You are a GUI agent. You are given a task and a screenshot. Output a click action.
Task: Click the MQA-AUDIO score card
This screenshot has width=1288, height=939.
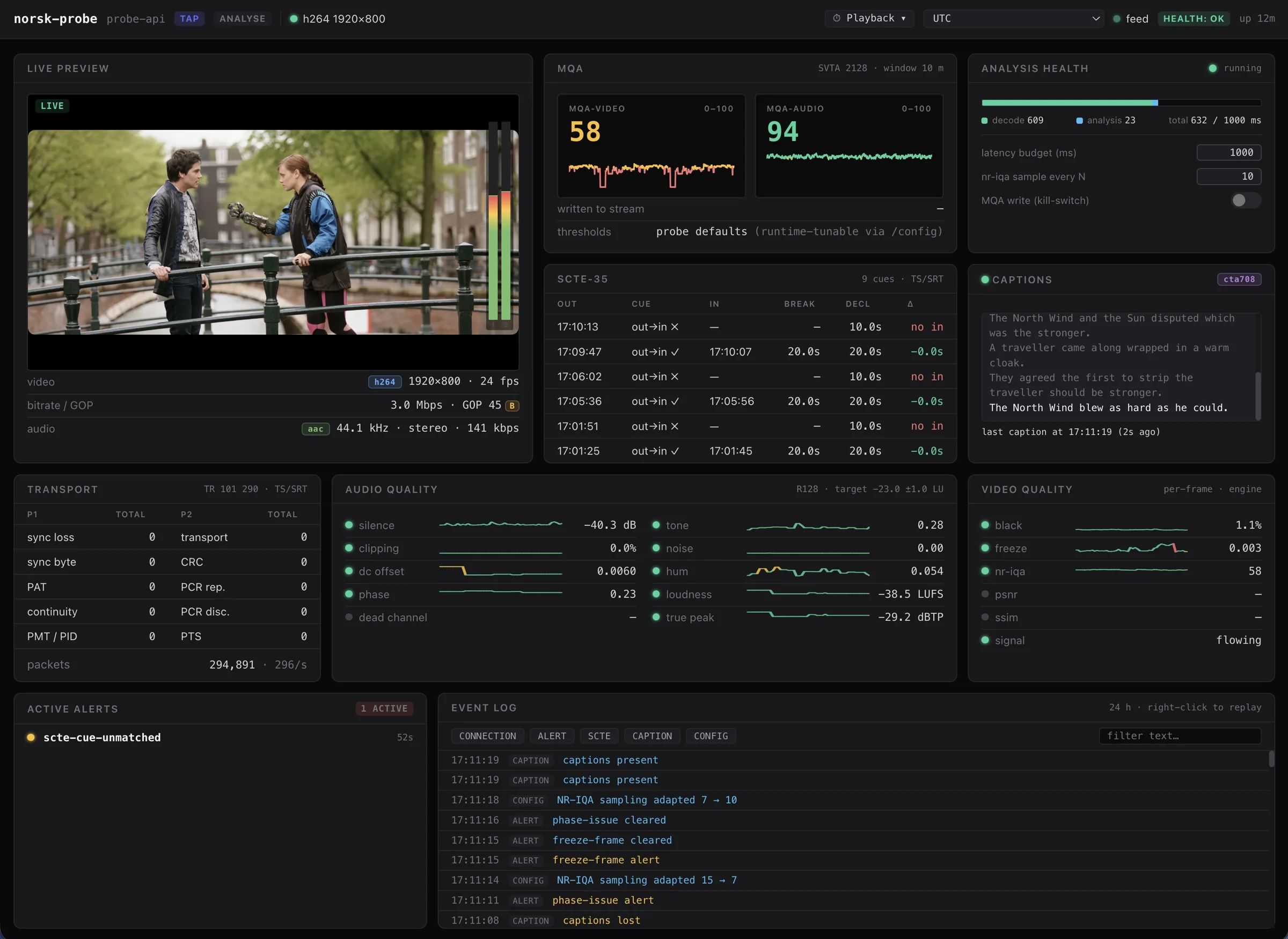click(x=848, y=146)
